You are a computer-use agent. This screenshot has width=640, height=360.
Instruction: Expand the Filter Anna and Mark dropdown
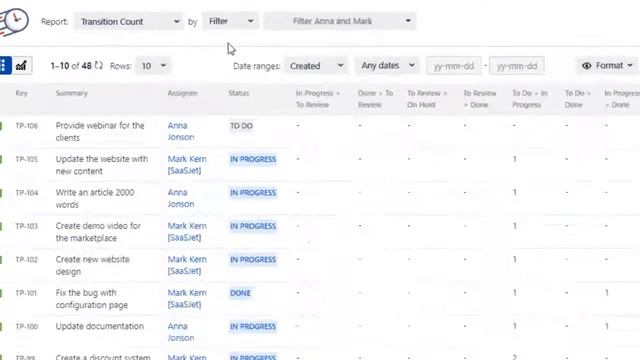click(x=340, y=21)
